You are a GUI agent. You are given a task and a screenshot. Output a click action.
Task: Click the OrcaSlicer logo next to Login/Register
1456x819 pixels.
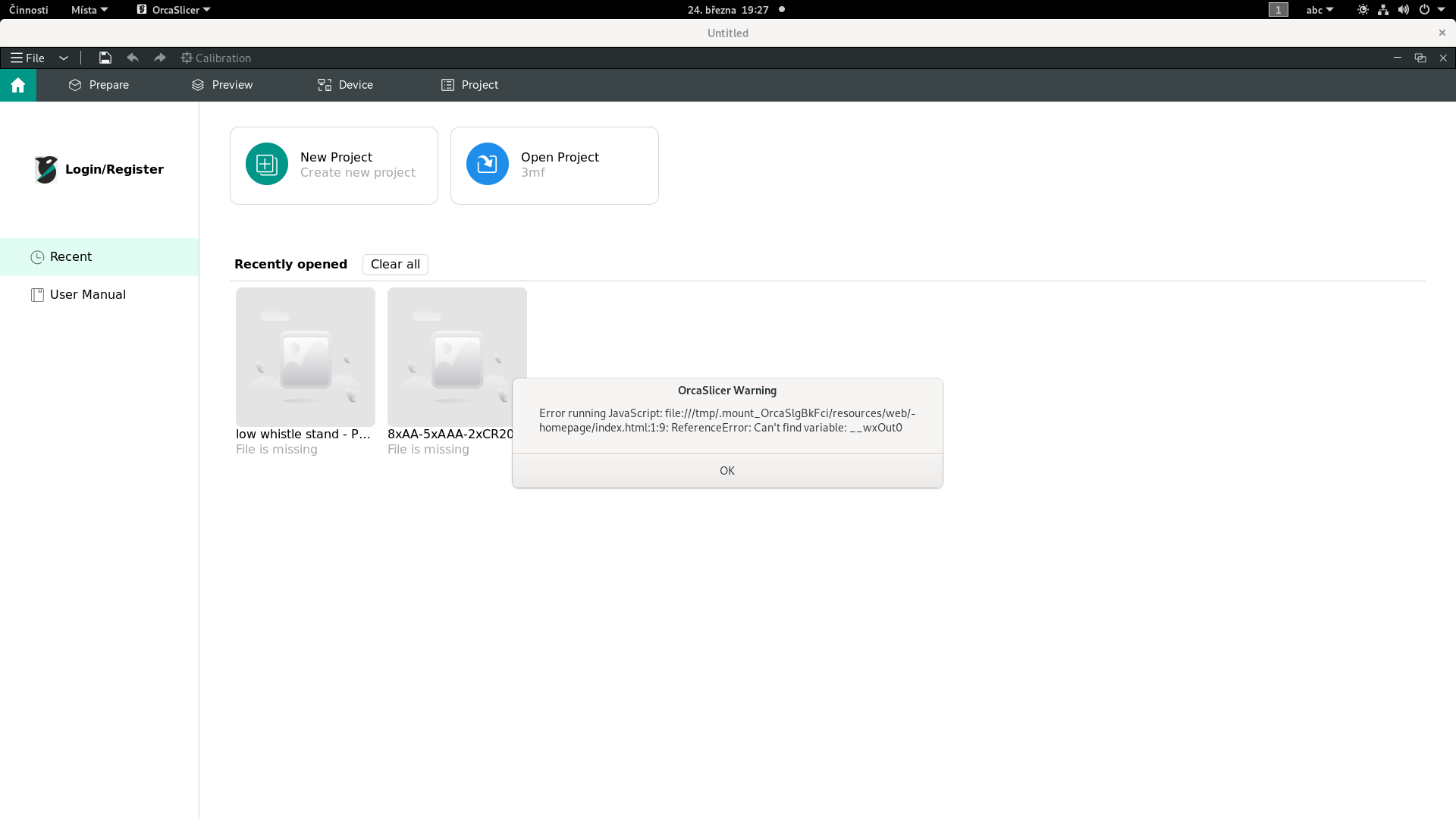click(45, 169)
